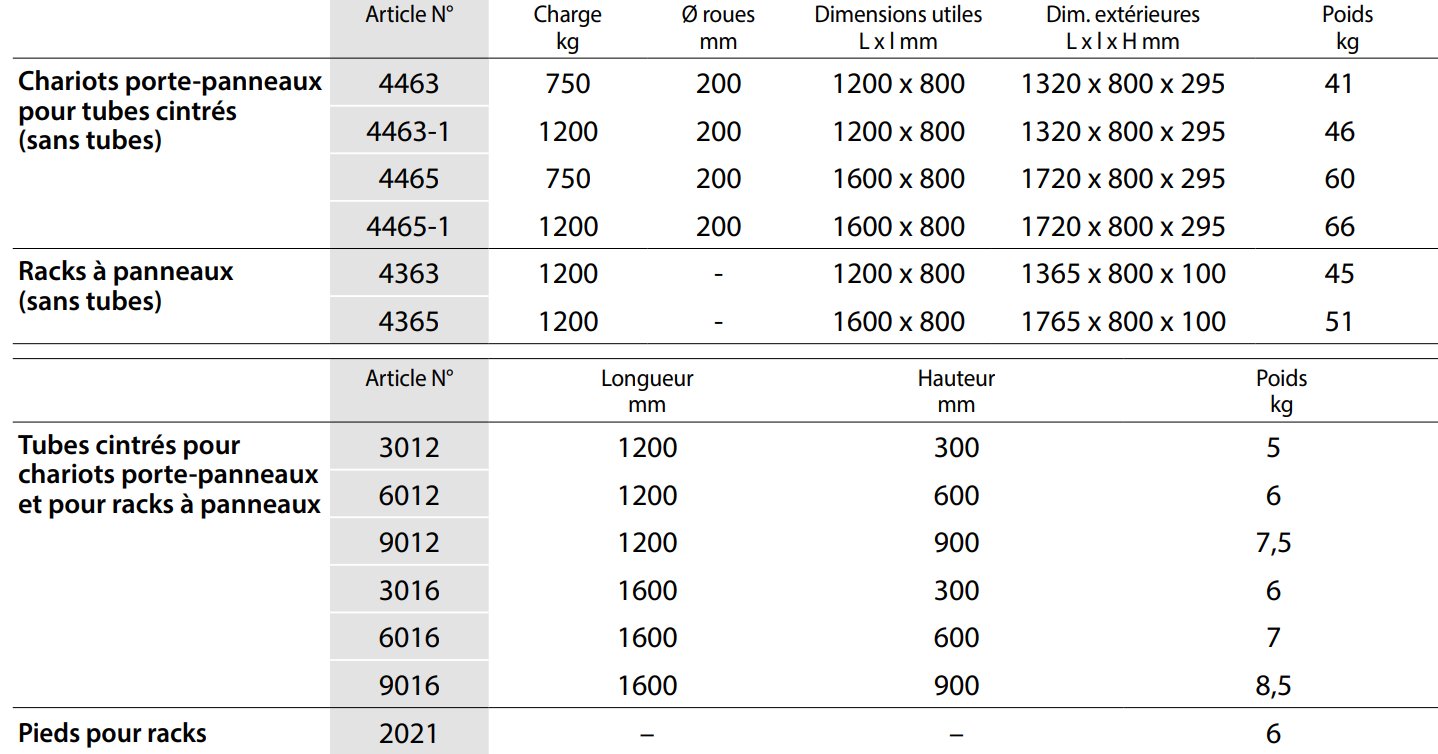Click article number 4463 in the table
This screenshot has width=1438, height=754.
409,84
